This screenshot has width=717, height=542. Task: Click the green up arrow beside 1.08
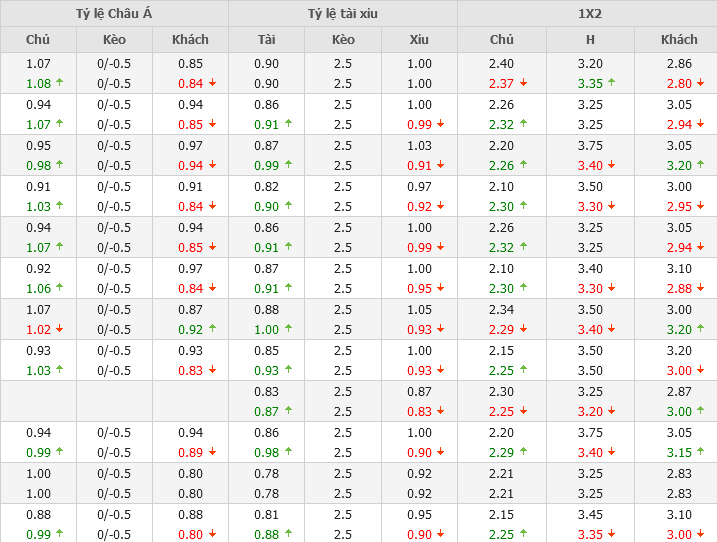[x=60, y=84]
